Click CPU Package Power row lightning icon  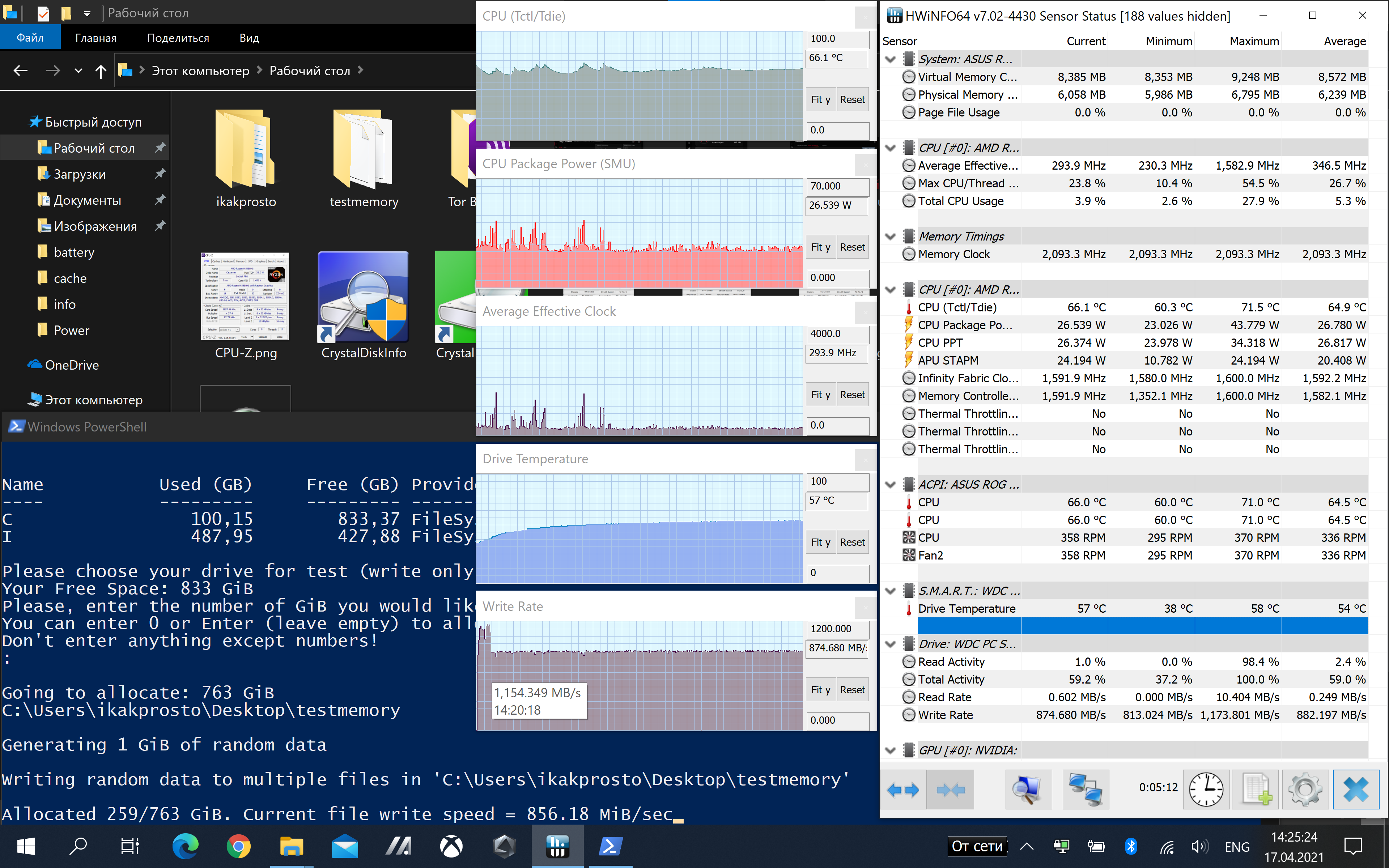(909, 325)
